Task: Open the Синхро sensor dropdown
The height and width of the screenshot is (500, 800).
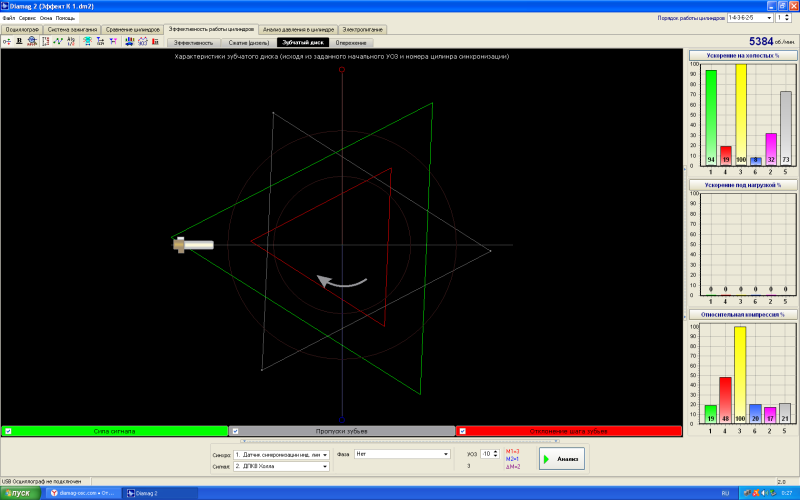Action: coord(281,455)
